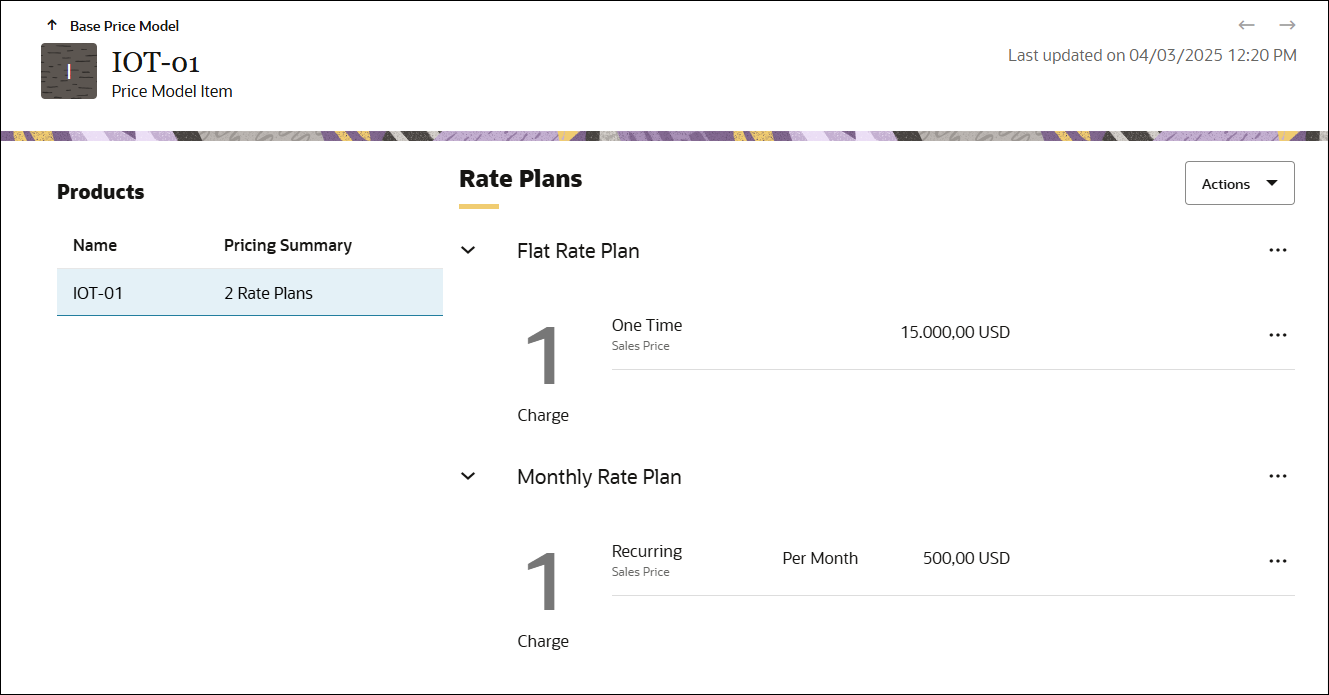Navigate forward using the right arrow
Viewport: 1329px width, 695px height.
(x=1287, y=24)
